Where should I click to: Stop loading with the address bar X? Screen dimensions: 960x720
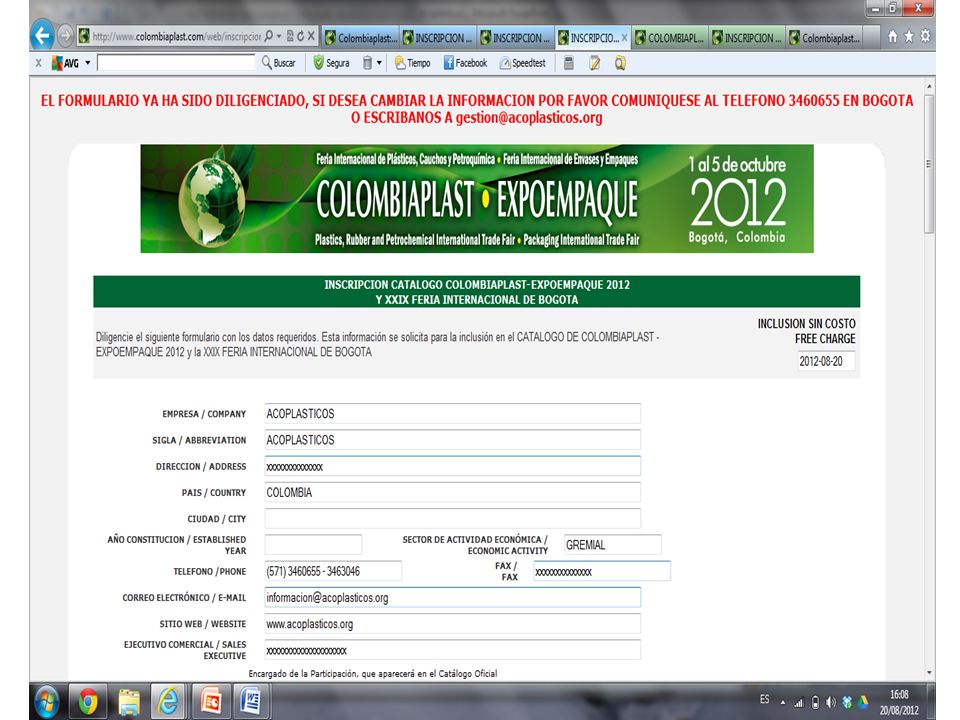tap(311, 36)
